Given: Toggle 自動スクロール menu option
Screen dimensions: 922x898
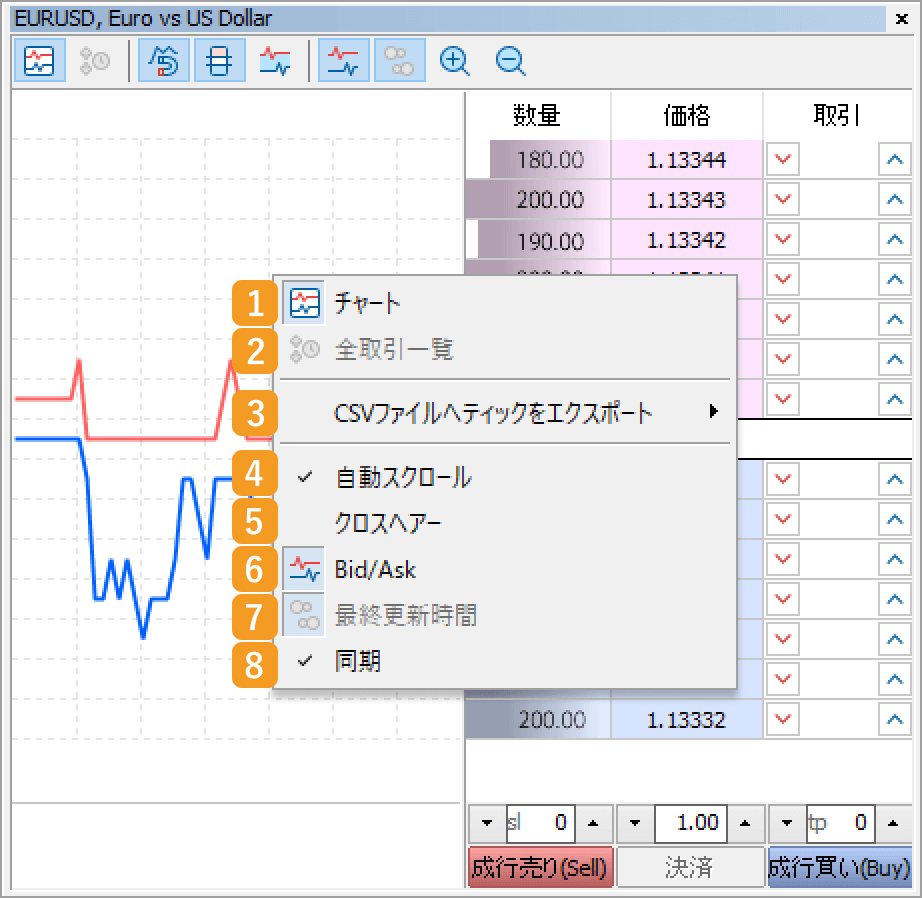Looking at the screenshot, I should coord(506,477).
